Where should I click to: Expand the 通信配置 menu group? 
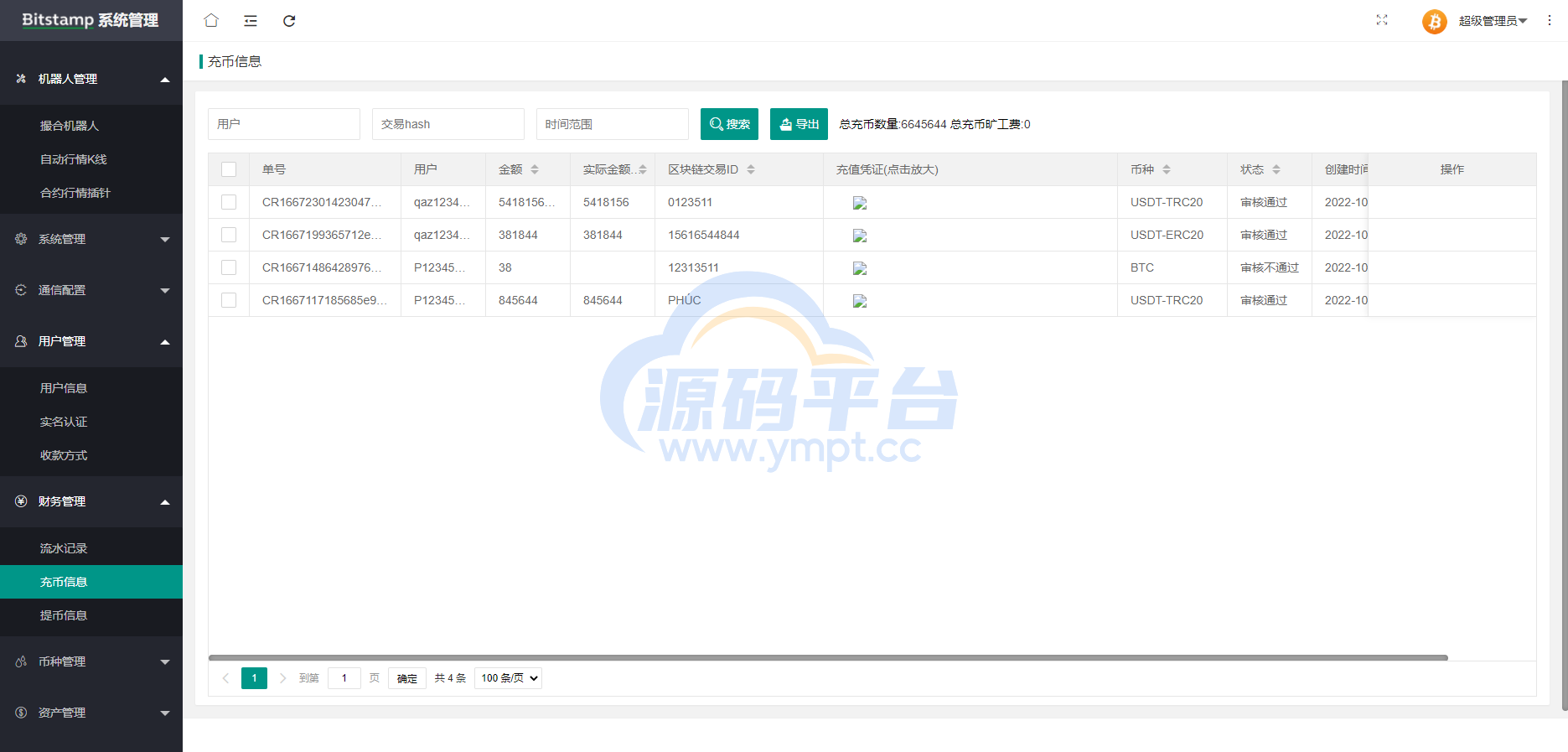tap(91, 290)
